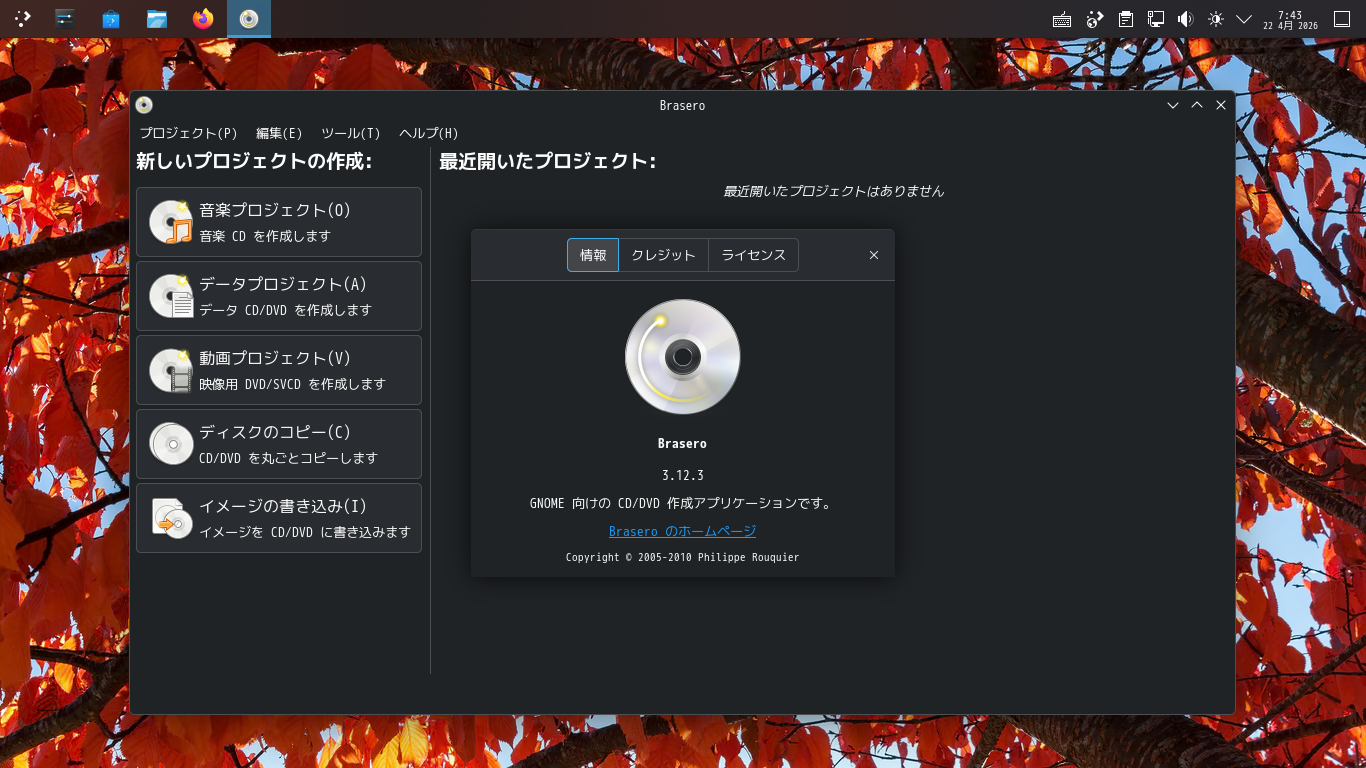Open the virtual keyboard tray icon
This screenshot has height=768, width=1366.
1062,19
